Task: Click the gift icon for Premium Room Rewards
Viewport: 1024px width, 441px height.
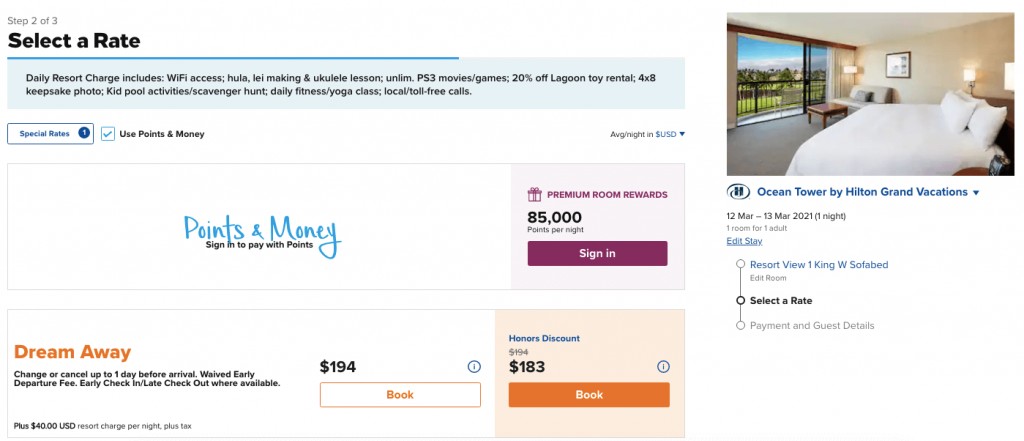Action: 534,195
